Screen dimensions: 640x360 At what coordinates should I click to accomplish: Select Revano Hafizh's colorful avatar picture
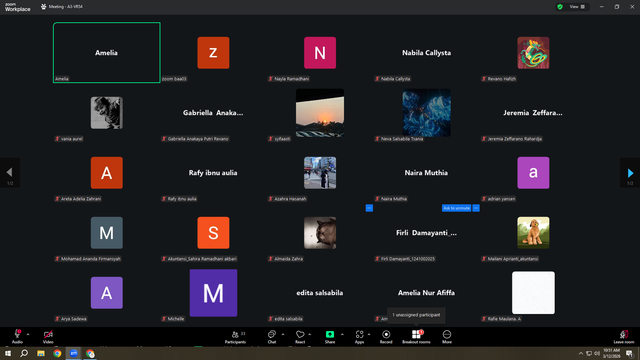[x=533, y=53]
